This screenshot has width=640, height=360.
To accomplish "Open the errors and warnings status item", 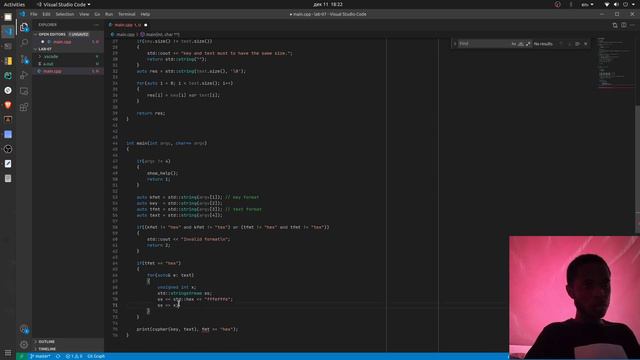I will pyautogui.click(x=74, y=356).
